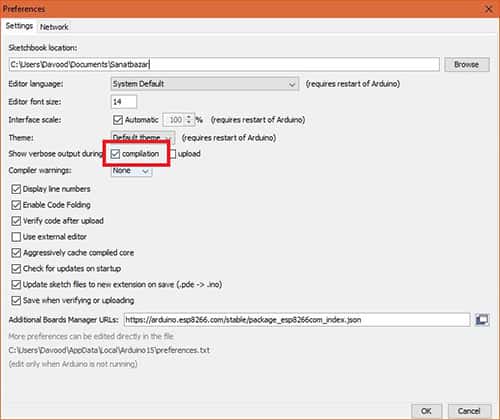Expand the Compiler warnings dropdown
The image size is (500, 420).
(x=131, y=171)
